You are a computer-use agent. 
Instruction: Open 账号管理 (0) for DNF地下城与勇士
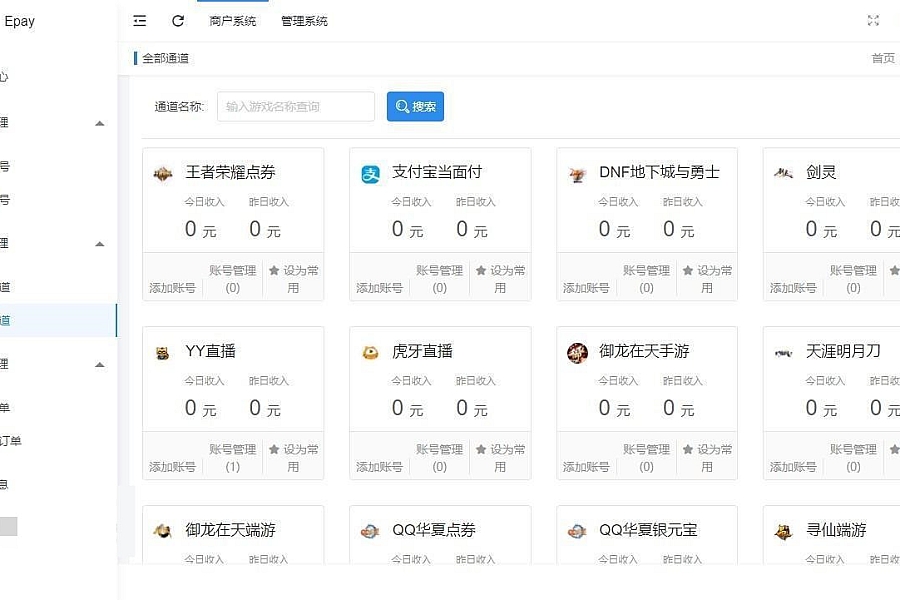click(646, 278)
